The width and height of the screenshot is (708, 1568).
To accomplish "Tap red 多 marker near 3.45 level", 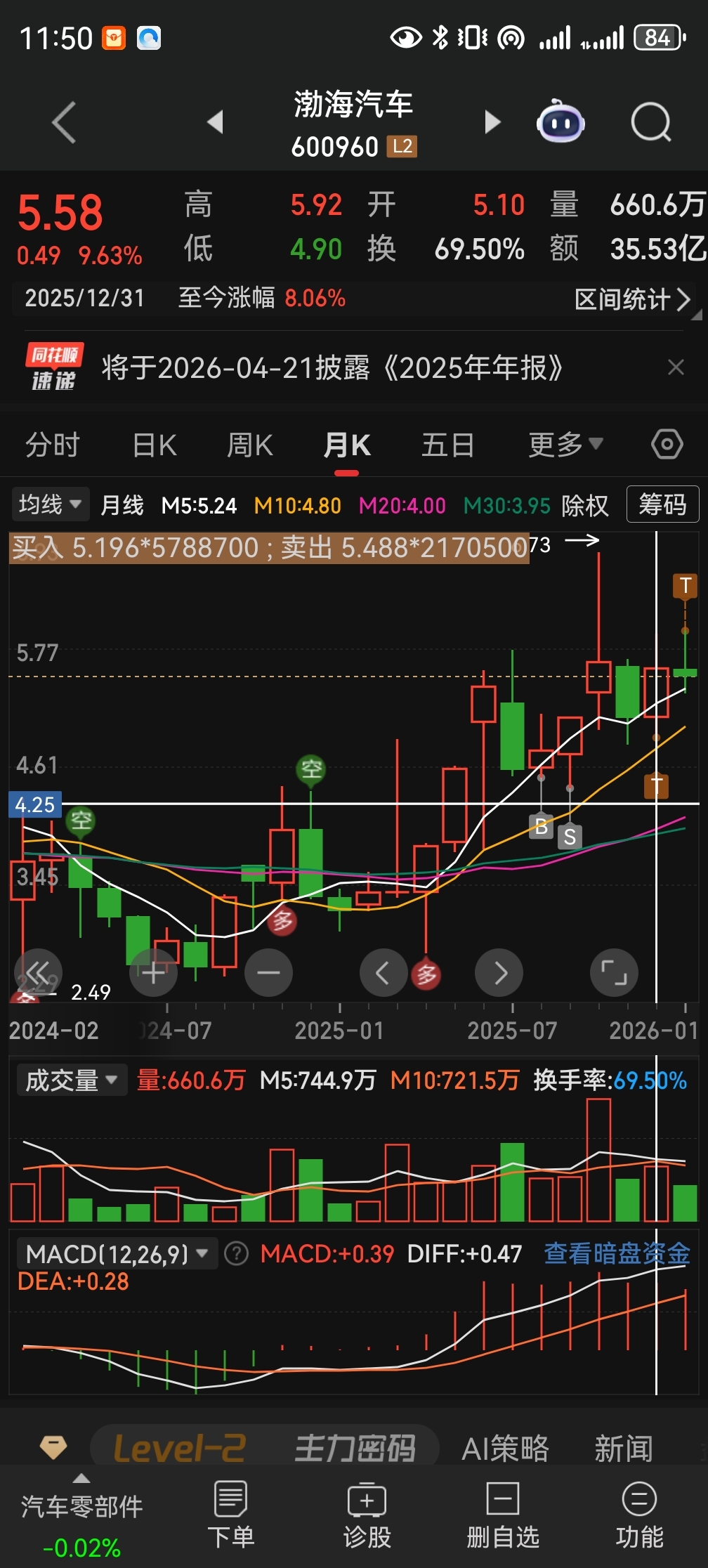I will pyautogui.click(x=282, y=920).
